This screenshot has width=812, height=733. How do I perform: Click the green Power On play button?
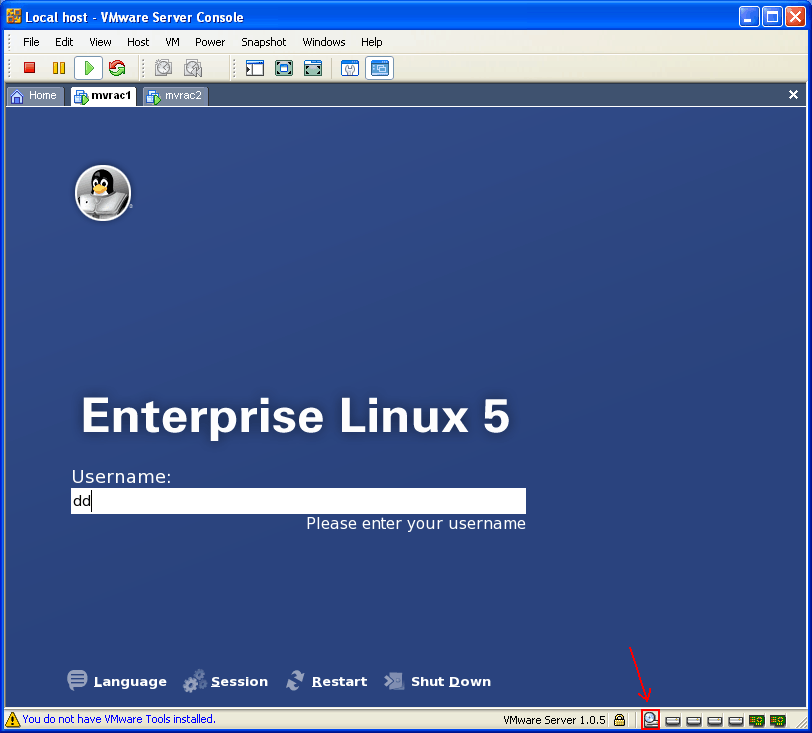click(x=88, y=68)
